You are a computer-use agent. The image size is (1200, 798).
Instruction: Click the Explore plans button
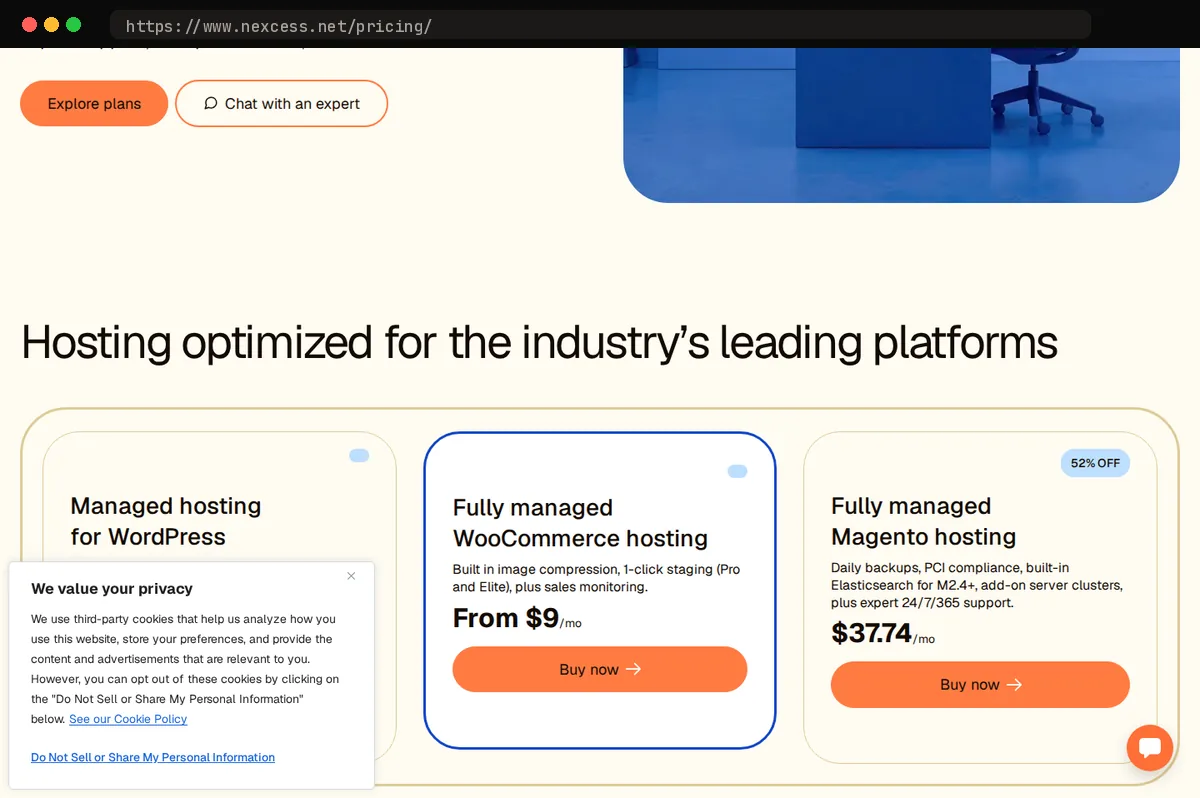94,104
